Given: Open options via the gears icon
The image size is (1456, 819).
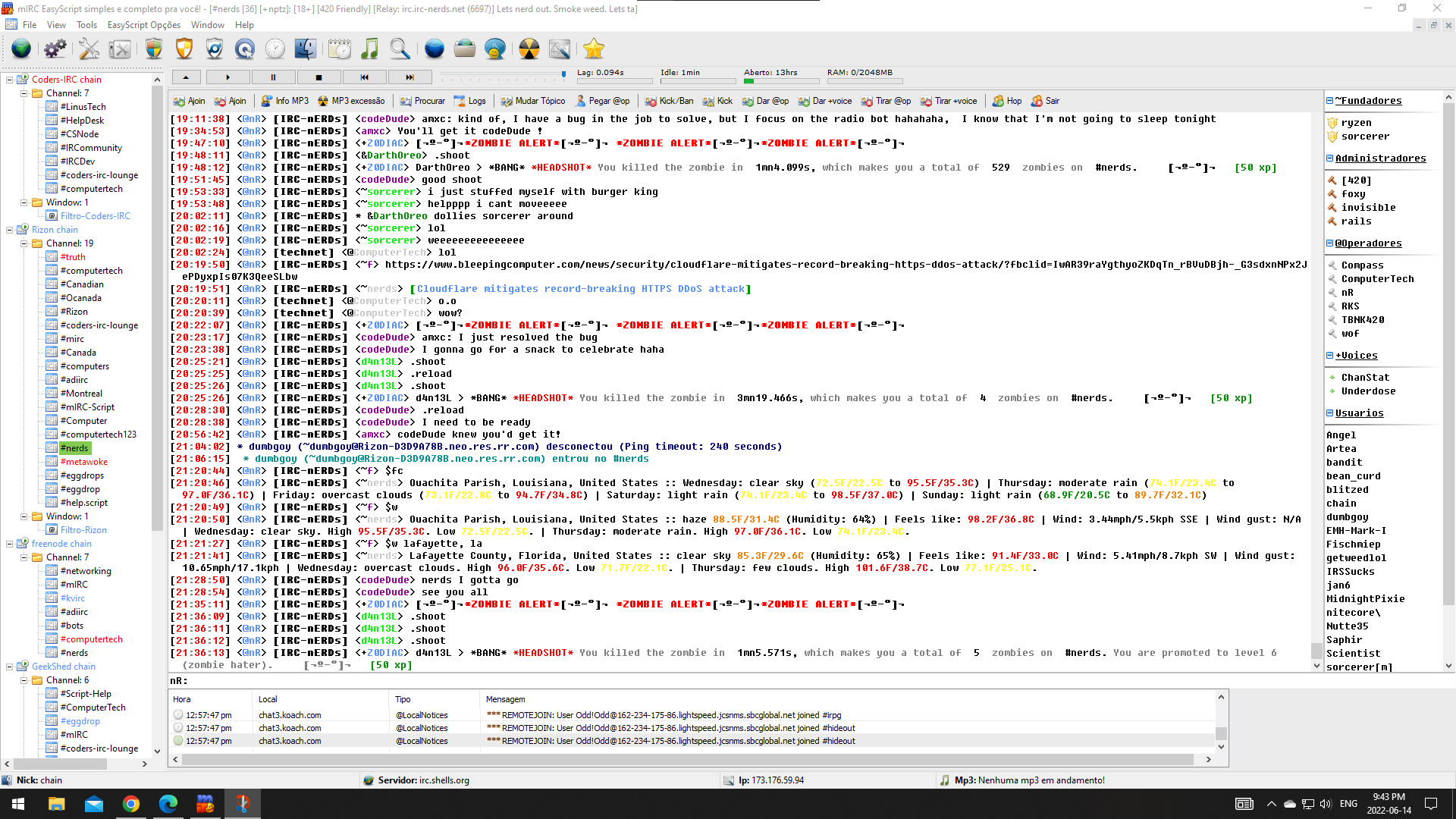Looking at the screenshot, I should click(55, 49).
